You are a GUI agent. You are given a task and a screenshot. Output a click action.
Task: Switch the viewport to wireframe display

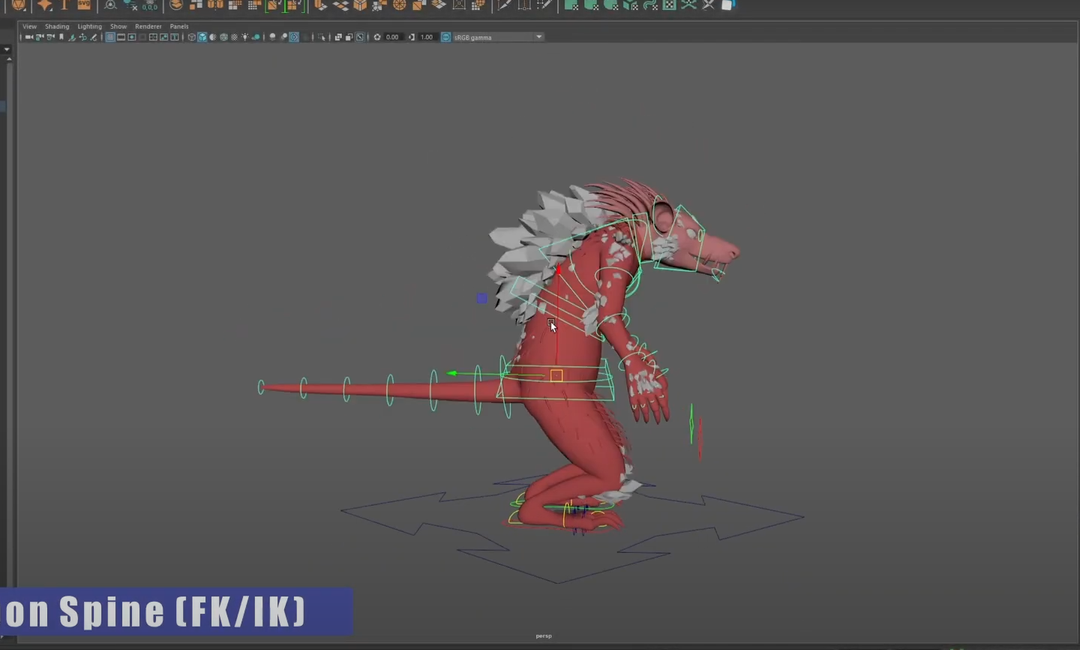click(191, 37)
